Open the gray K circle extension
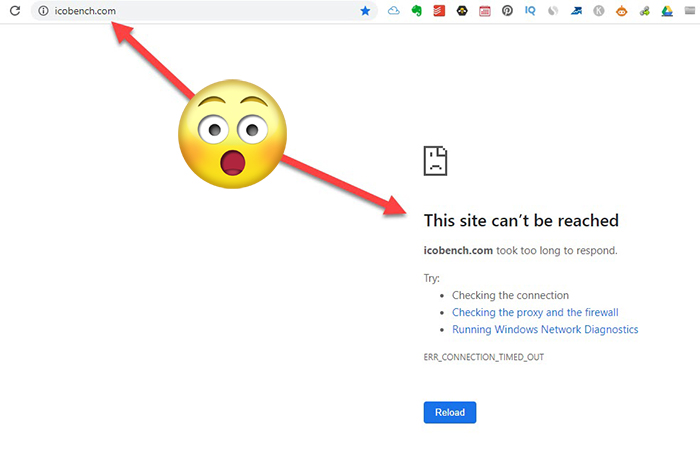Viewport: 700px width, 452px height. pos(599,11)
